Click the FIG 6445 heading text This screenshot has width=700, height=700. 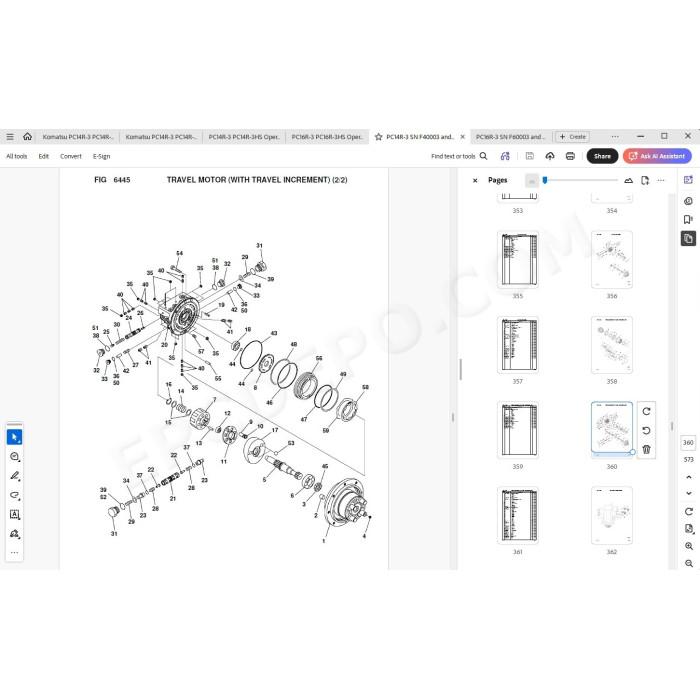click(112, 180)
